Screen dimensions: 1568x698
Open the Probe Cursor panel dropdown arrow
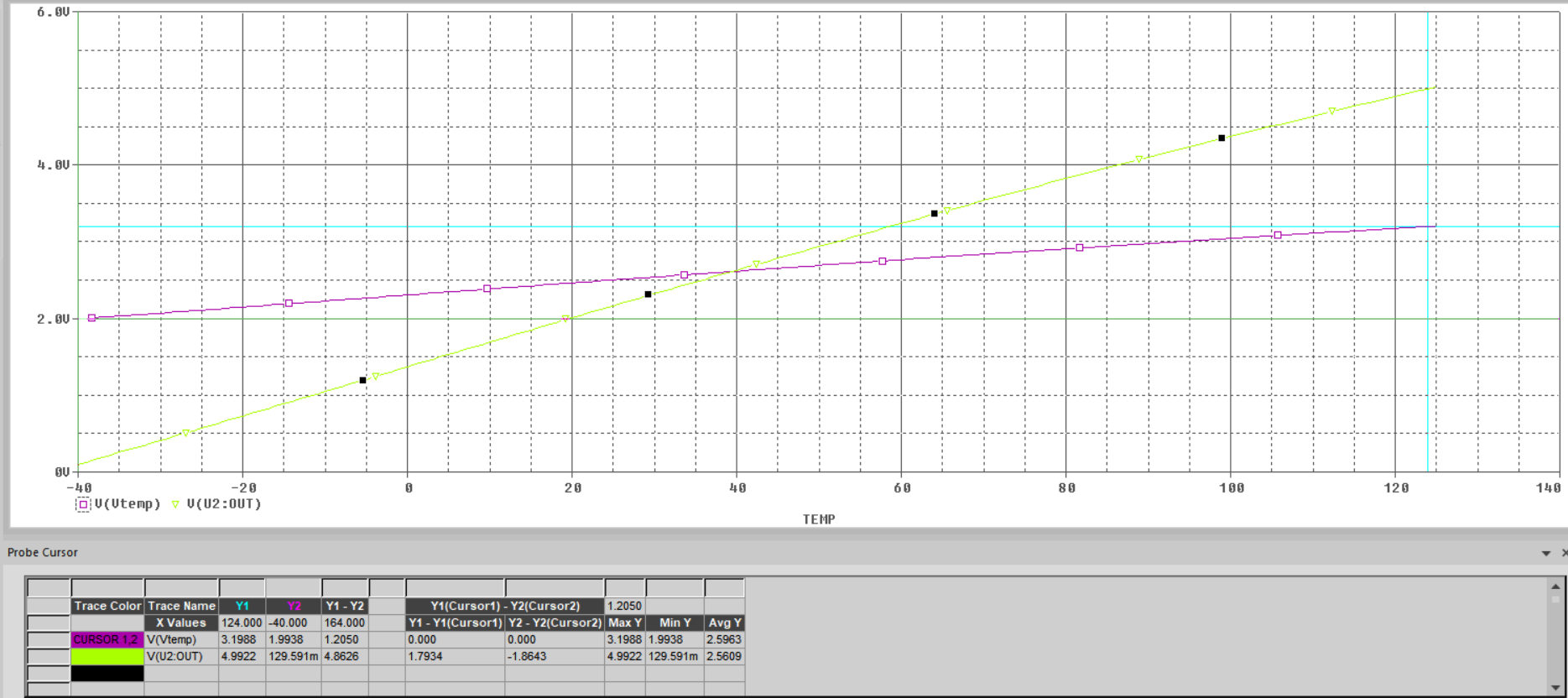(1545, 553)
